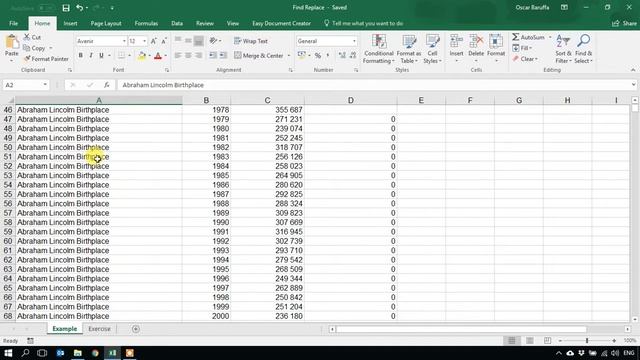Align text right in cell
This screenshot has height=360, width=640.
click(198, 55)
